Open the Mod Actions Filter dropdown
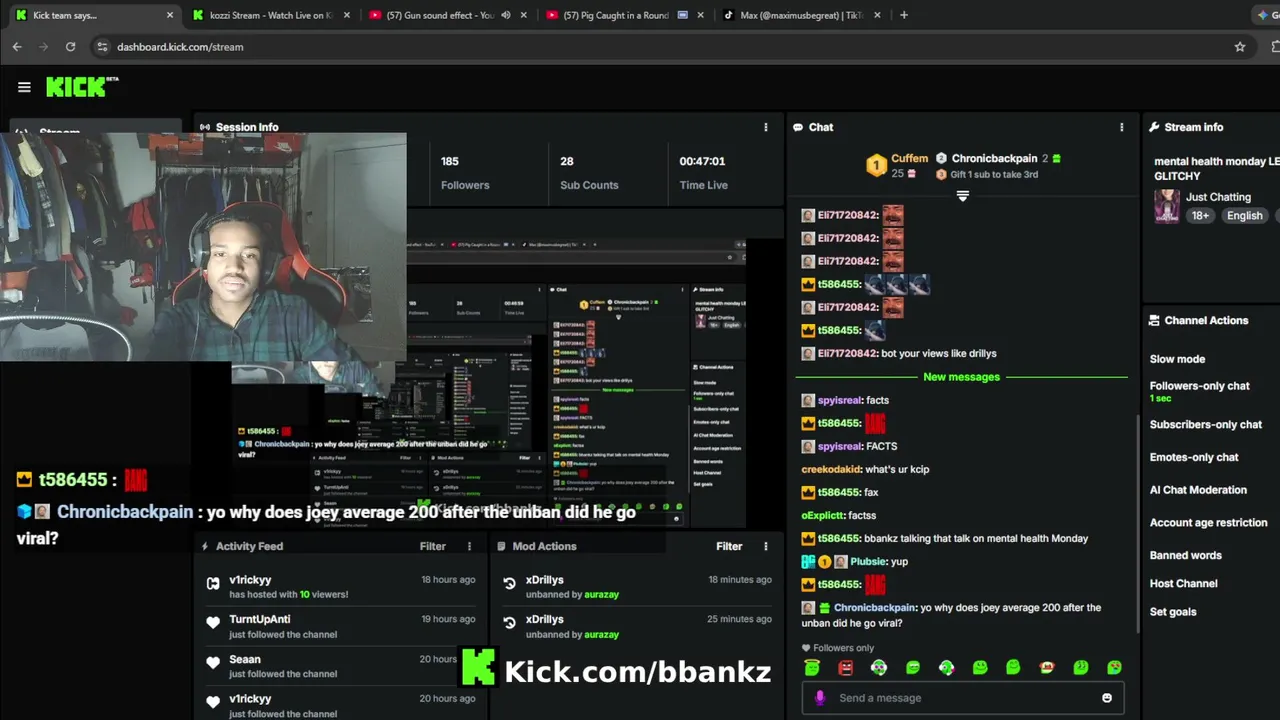The width and height of the screenshot is (1280, 720). pos(729,546)
